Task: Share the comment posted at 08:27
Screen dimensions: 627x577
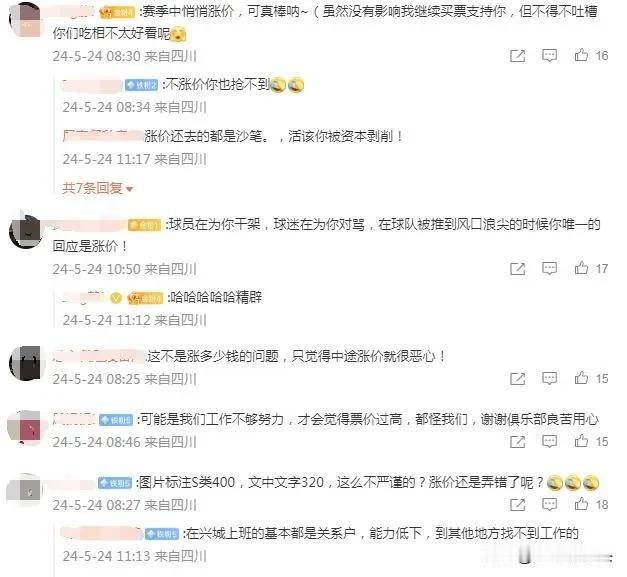Action: [x=518, y=505]
